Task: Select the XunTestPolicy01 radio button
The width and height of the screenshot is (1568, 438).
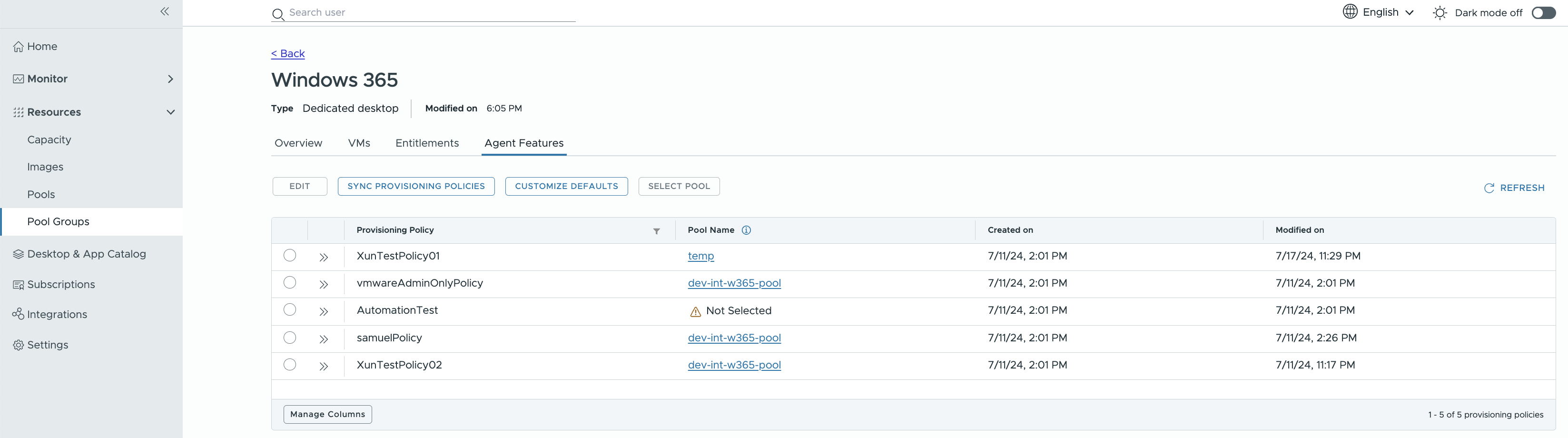Action: tap(290, 256)
